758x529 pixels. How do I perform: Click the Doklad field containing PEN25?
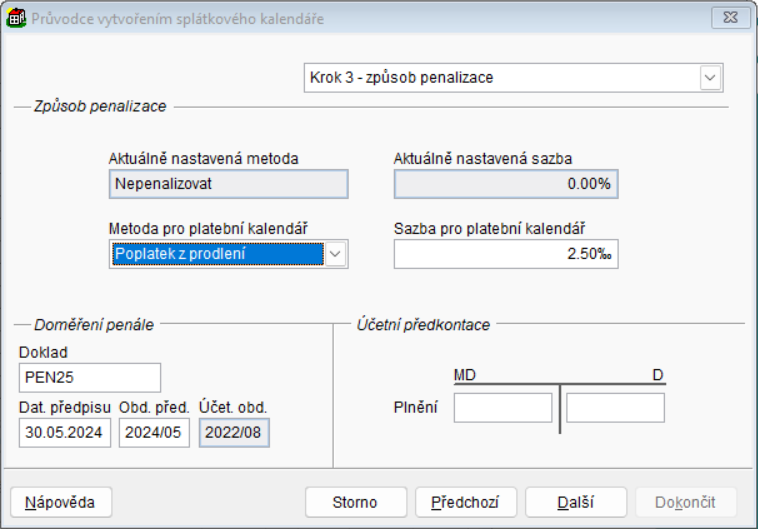(89, 377)
